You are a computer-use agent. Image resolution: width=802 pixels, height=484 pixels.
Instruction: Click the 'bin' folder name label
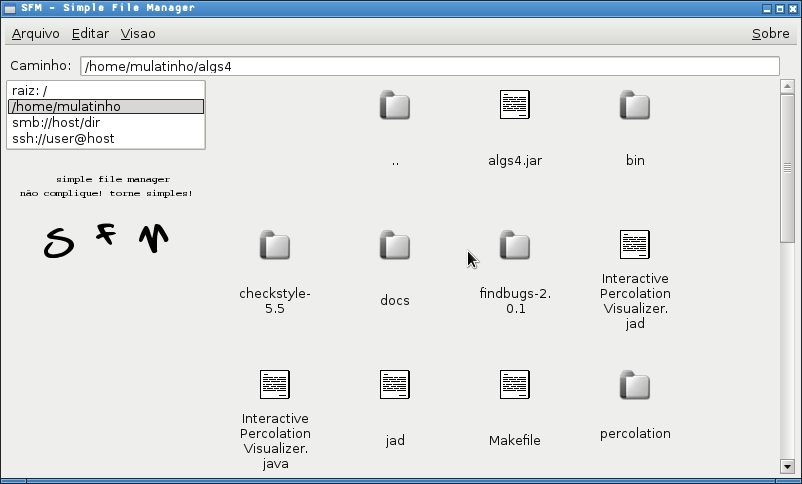coord(635,161)
